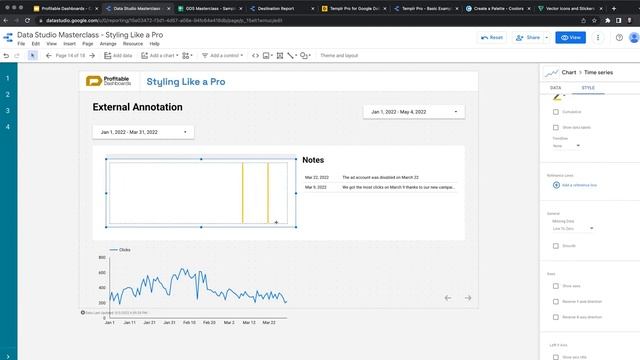Viewport: 640px width, 360px height.
Task: Open browser extensions puzzle icon
Action: point(607,20)
